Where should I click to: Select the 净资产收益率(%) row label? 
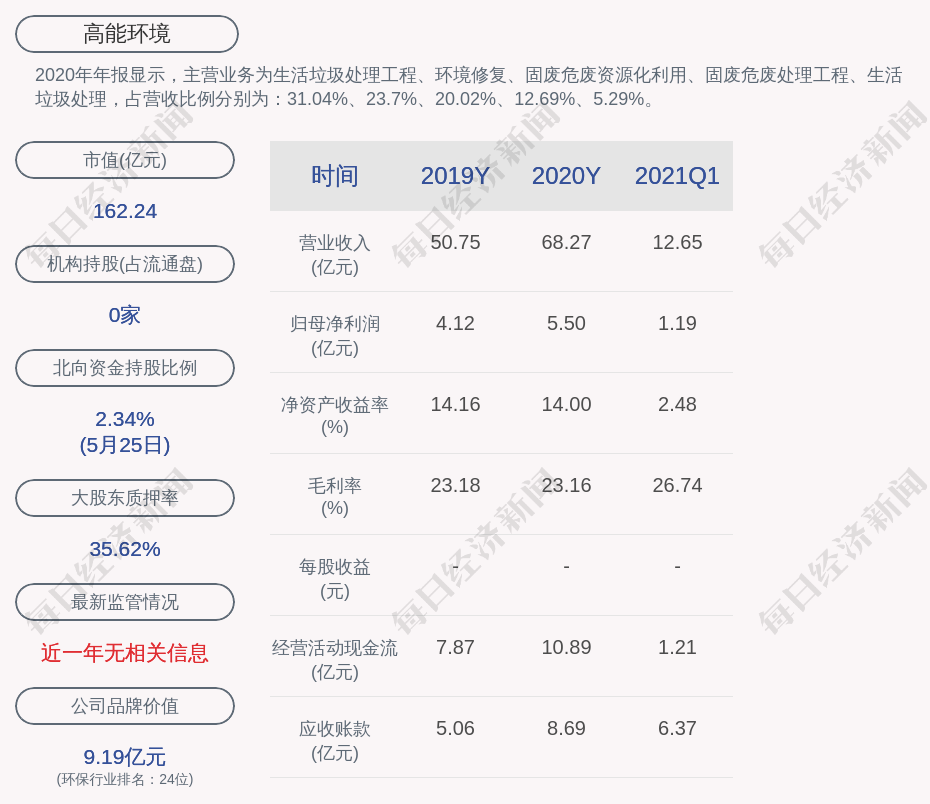tap(335, 416)
